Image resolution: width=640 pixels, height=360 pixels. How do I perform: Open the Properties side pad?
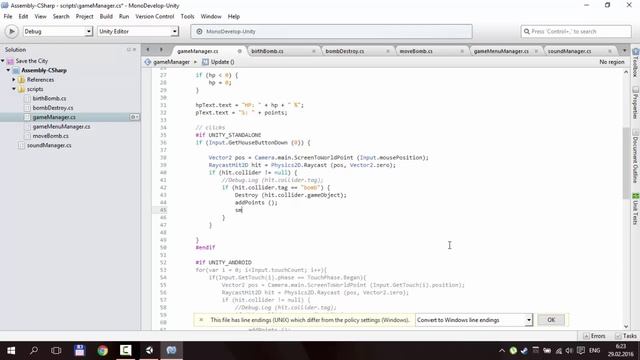(x=636, y=102)
